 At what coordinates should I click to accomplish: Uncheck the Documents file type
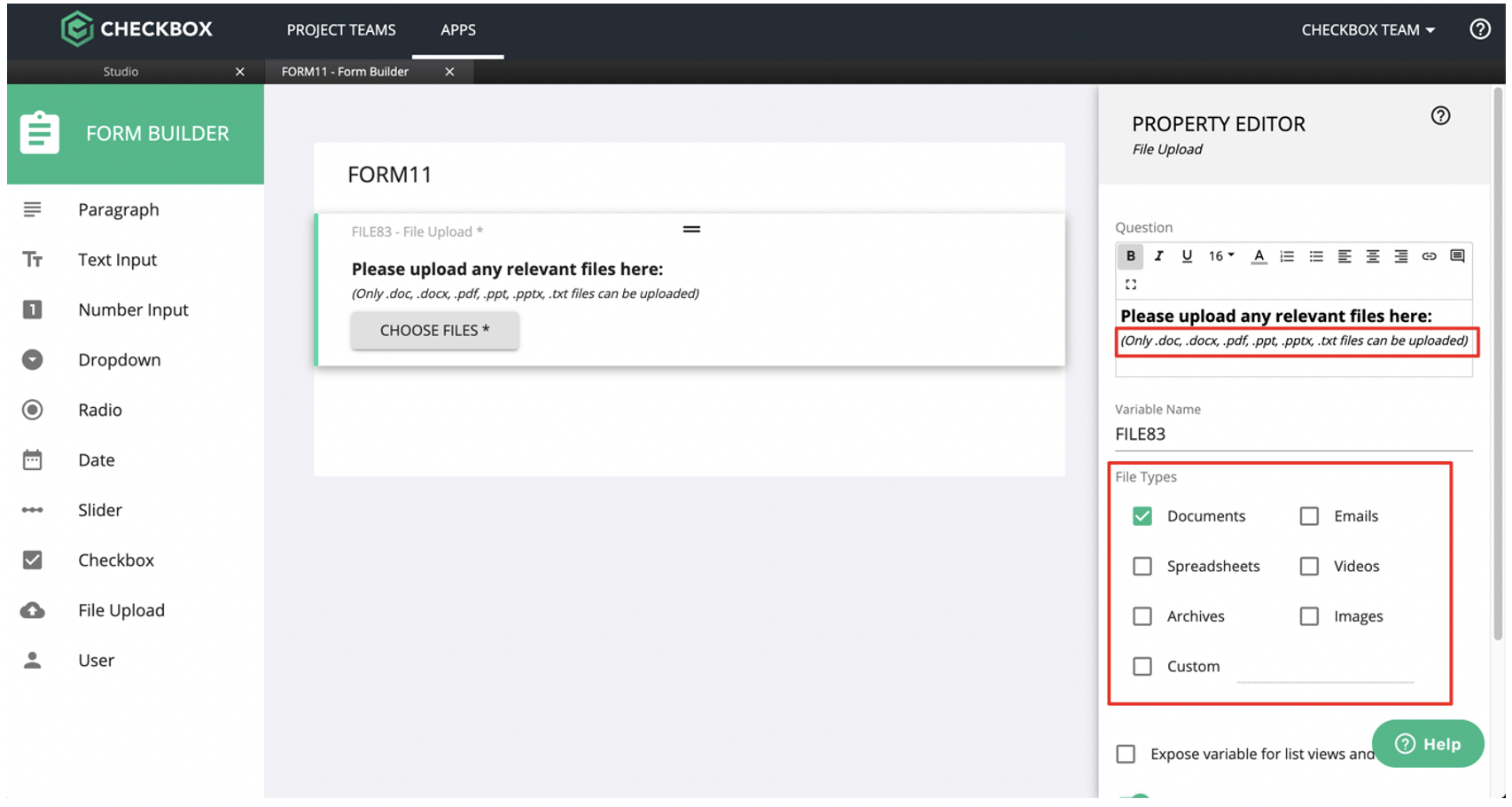click(x=1142, y=516)
